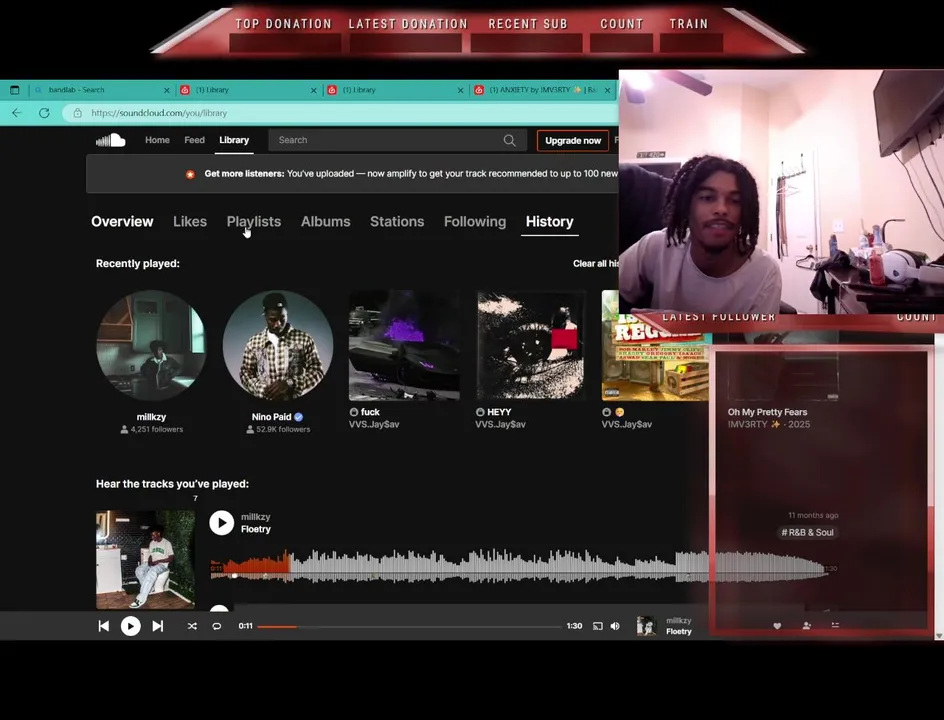Viewport: 944px width, 720px height.
Task: Like the current track with heart icon
Action: 777,626
